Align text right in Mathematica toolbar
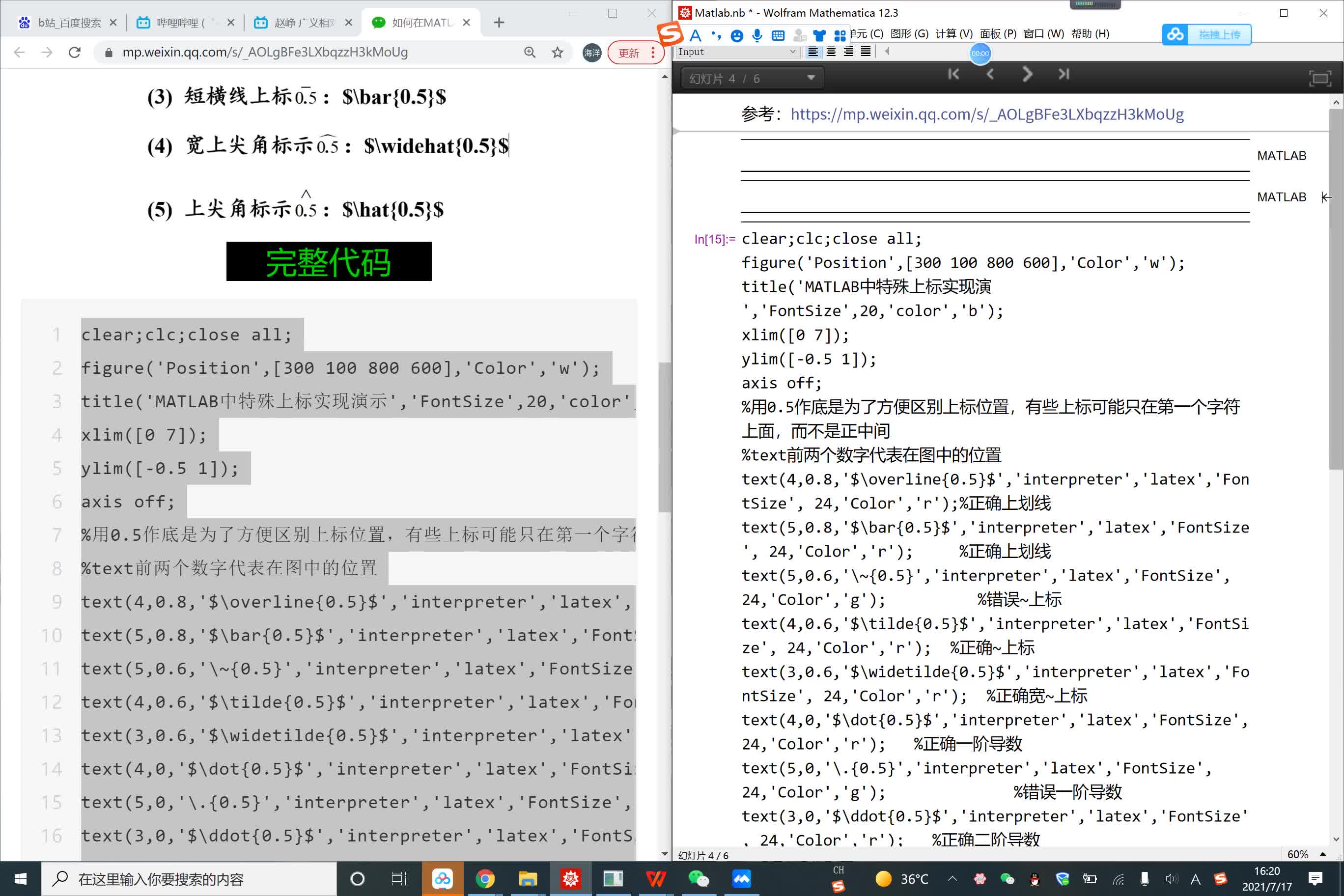 pos(848,52)
